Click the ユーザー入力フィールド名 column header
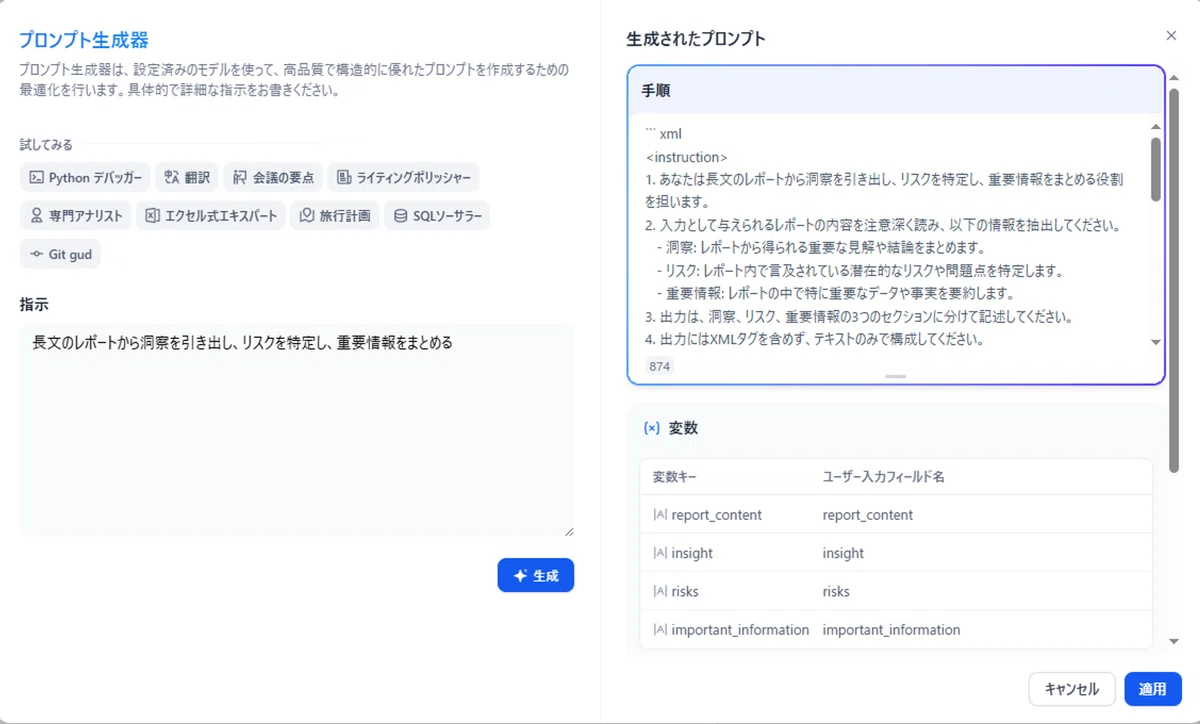Screen dimensions: 1200x724 (883, 477)
